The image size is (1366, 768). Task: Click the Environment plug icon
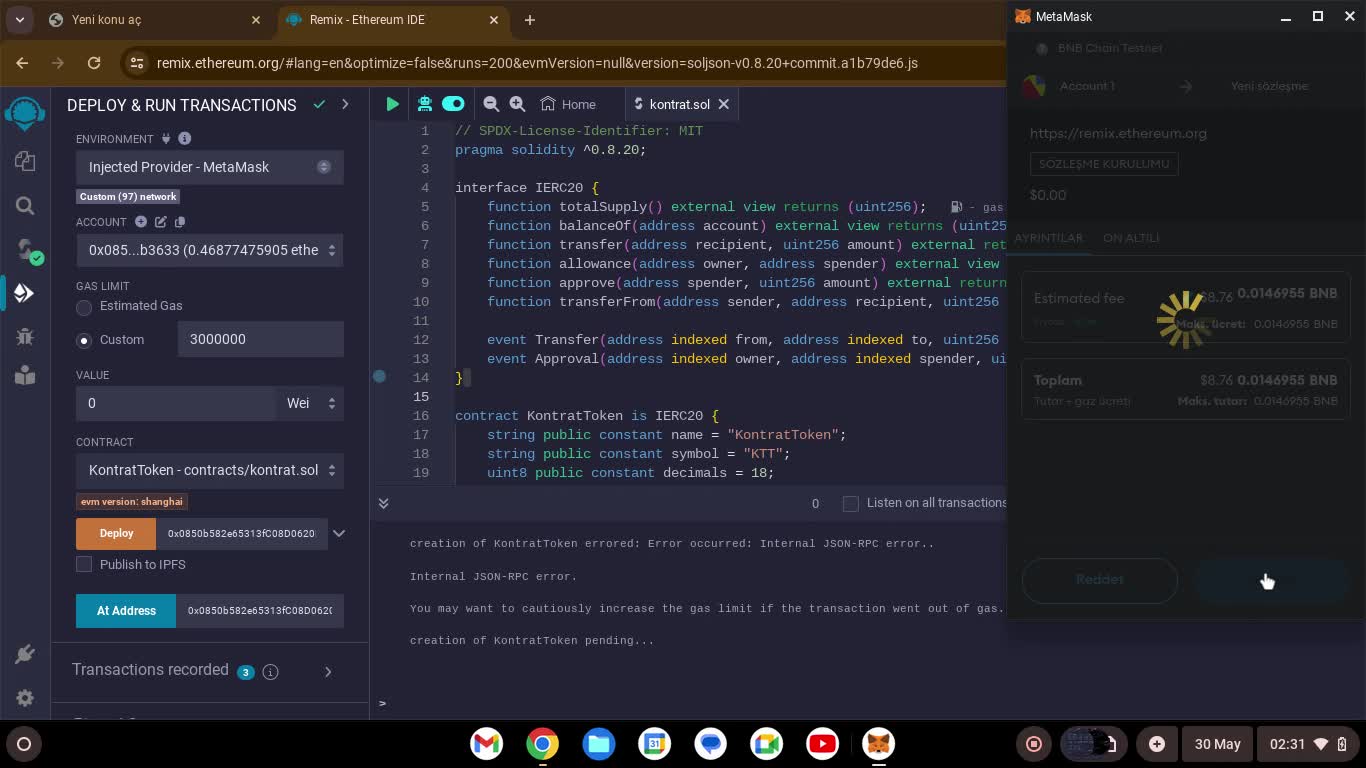coord(165,138)
